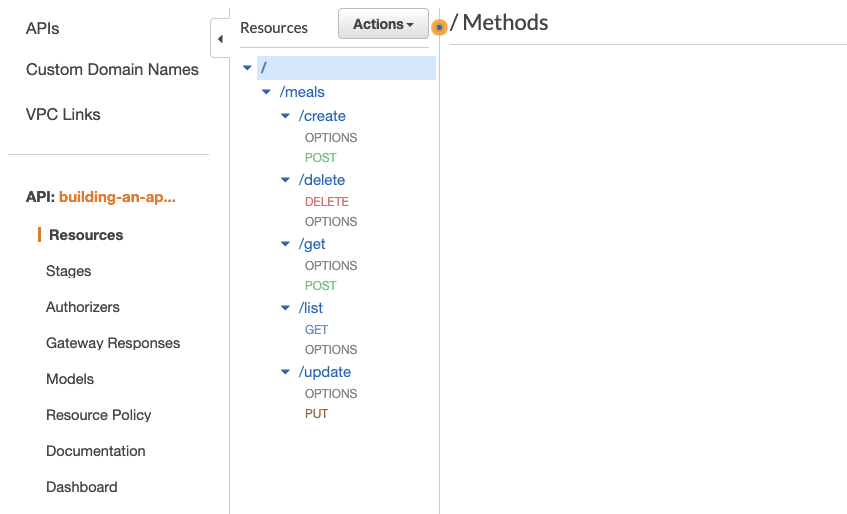Select the PUT method under /update
This screenshot has height=514, width=847.
(316, 414)
